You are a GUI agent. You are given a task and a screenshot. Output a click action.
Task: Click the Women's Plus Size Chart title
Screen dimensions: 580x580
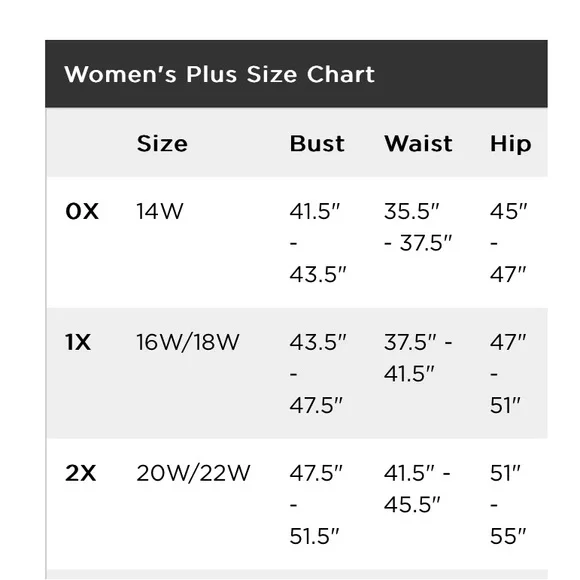pos(219,74)
